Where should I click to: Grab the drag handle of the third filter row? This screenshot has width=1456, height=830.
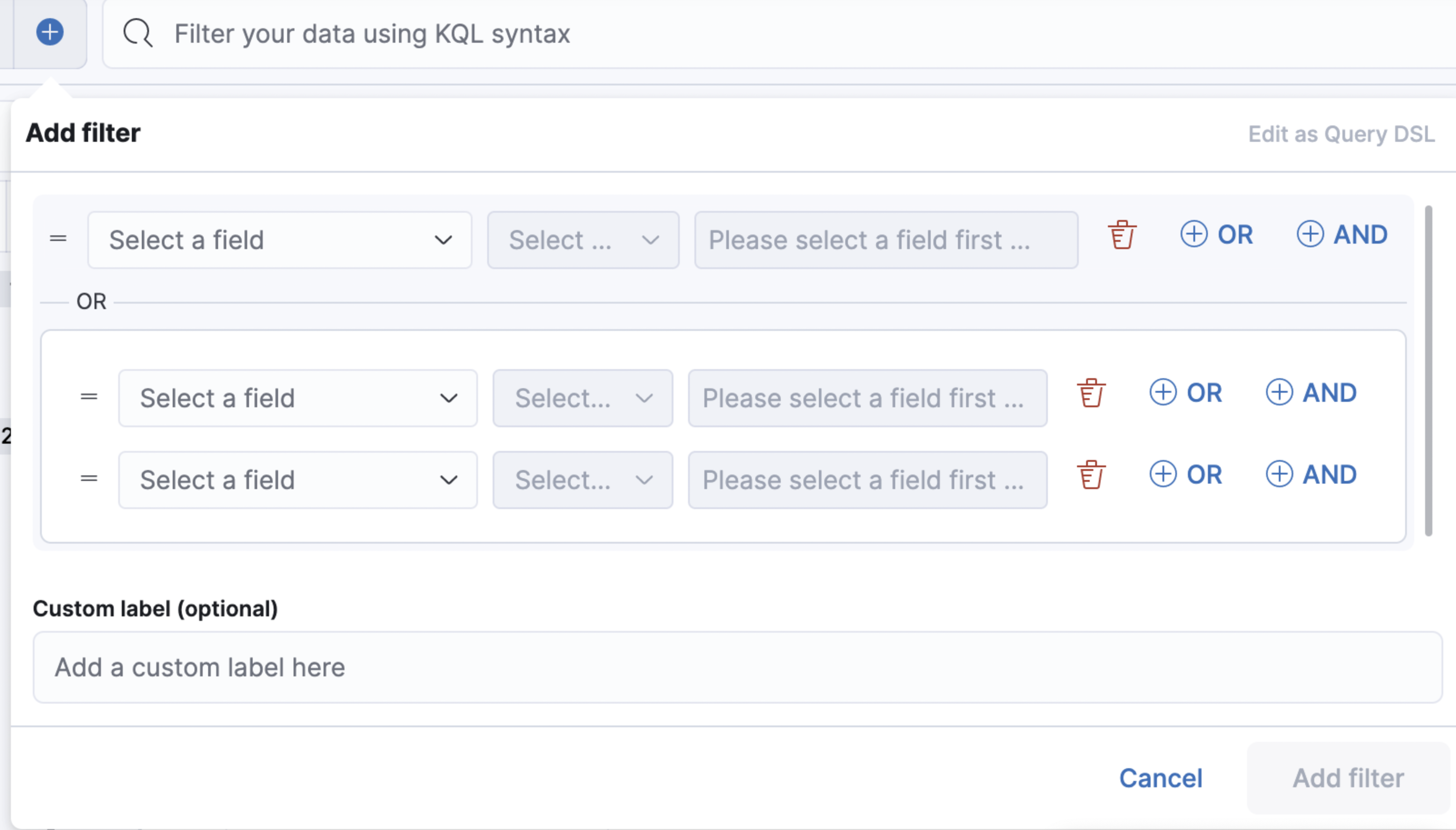(x=89, y=479)
